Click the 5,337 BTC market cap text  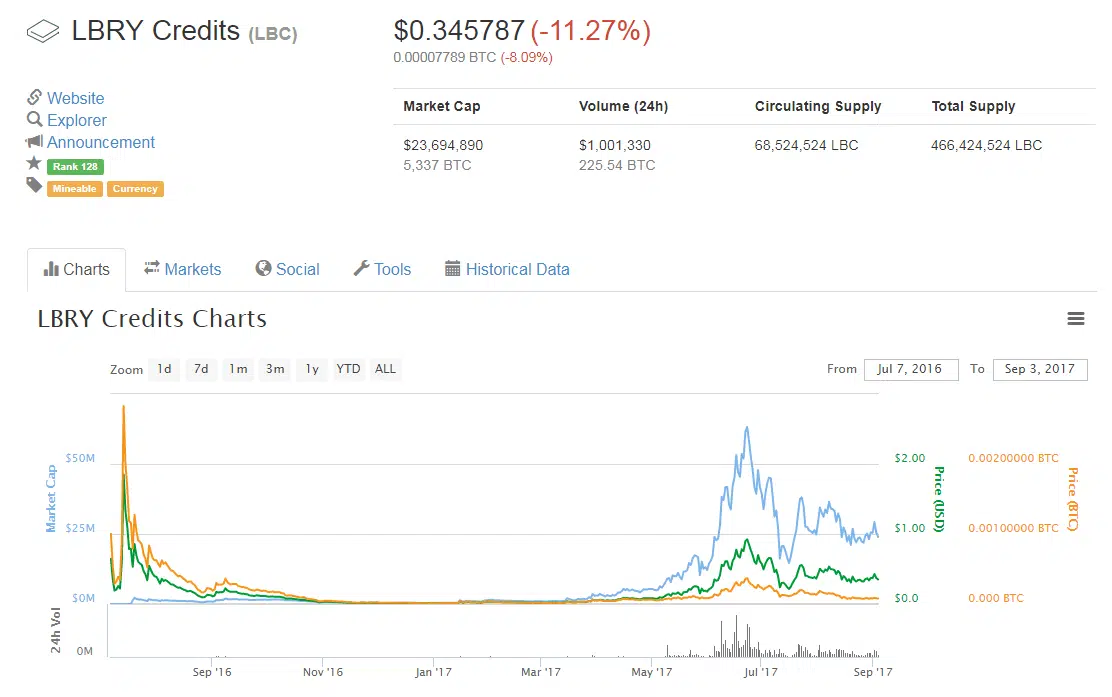pyautogui.click(x=438, y=165)
